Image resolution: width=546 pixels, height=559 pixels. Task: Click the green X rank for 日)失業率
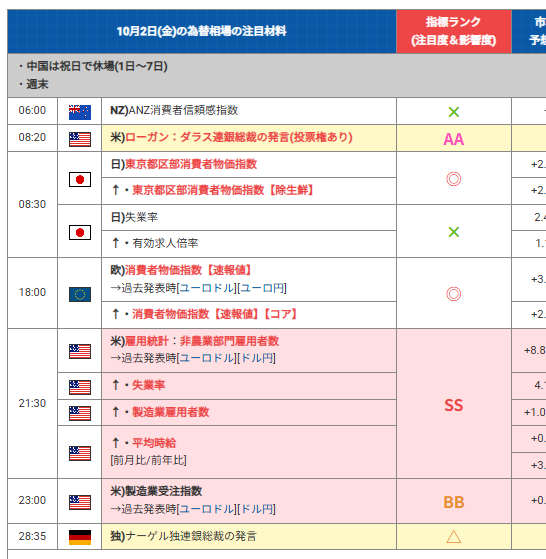(454, 232)
